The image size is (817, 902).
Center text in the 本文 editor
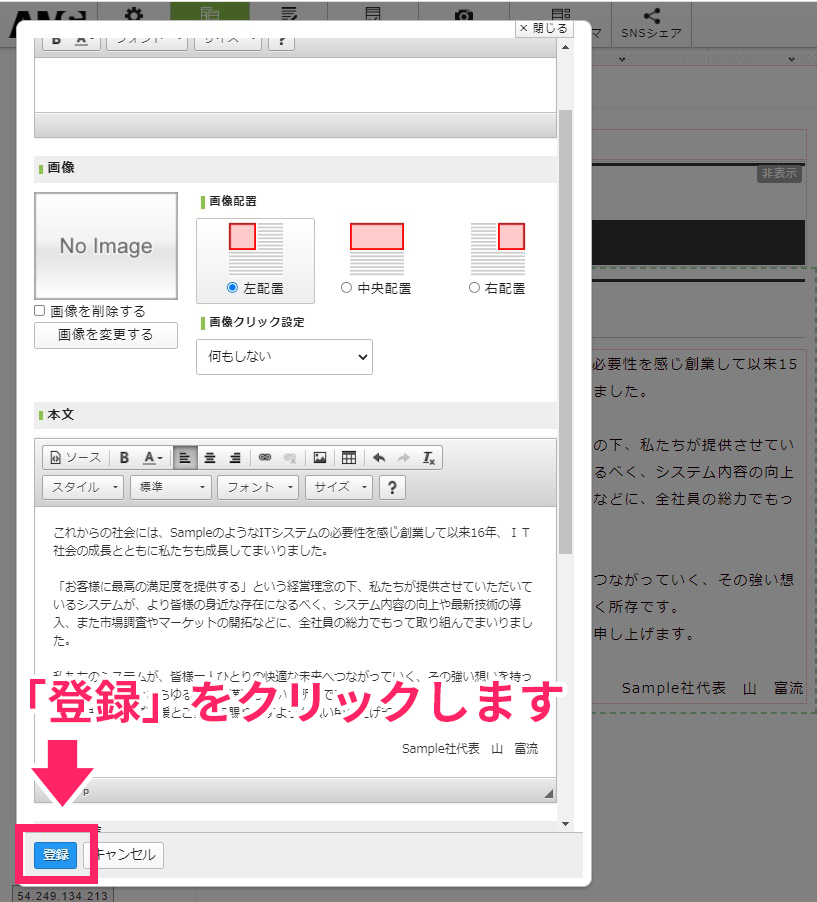210,458
